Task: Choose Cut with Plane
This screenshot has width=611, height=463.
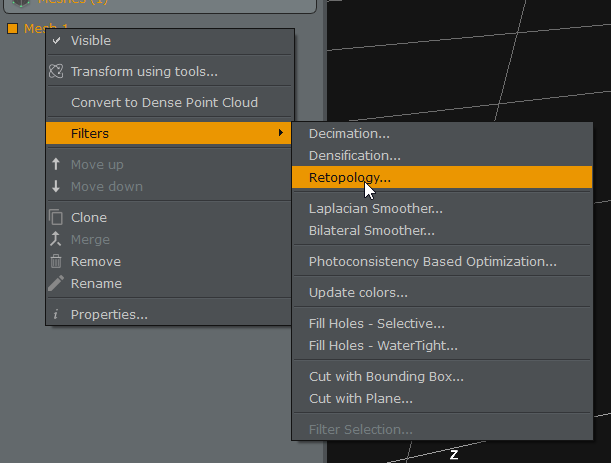Action: pyautogui.click(x=442, y=398)
